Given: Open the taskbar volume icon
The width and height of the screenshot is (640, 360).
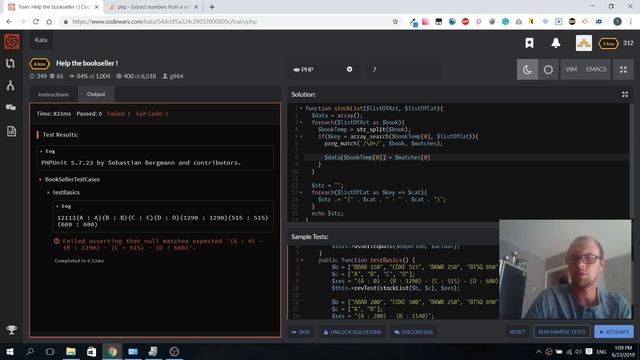Looking at the screenshot, I should pyautogui.click(x=578, y=351).
